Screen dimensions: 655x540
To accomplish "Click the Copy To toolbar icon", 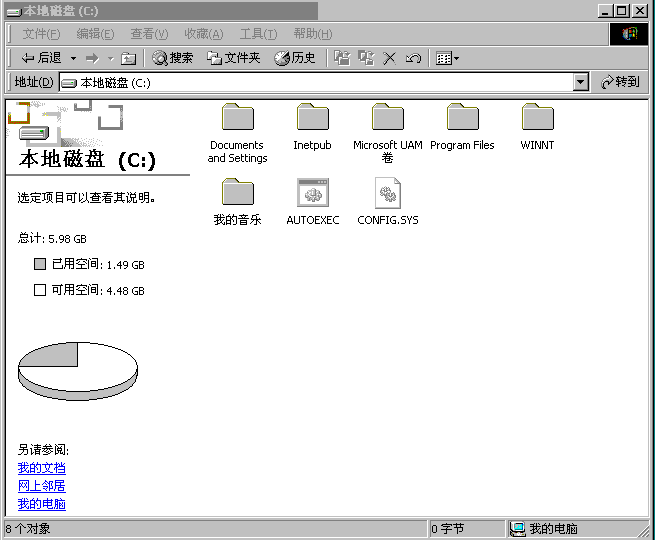I will 366,58.
